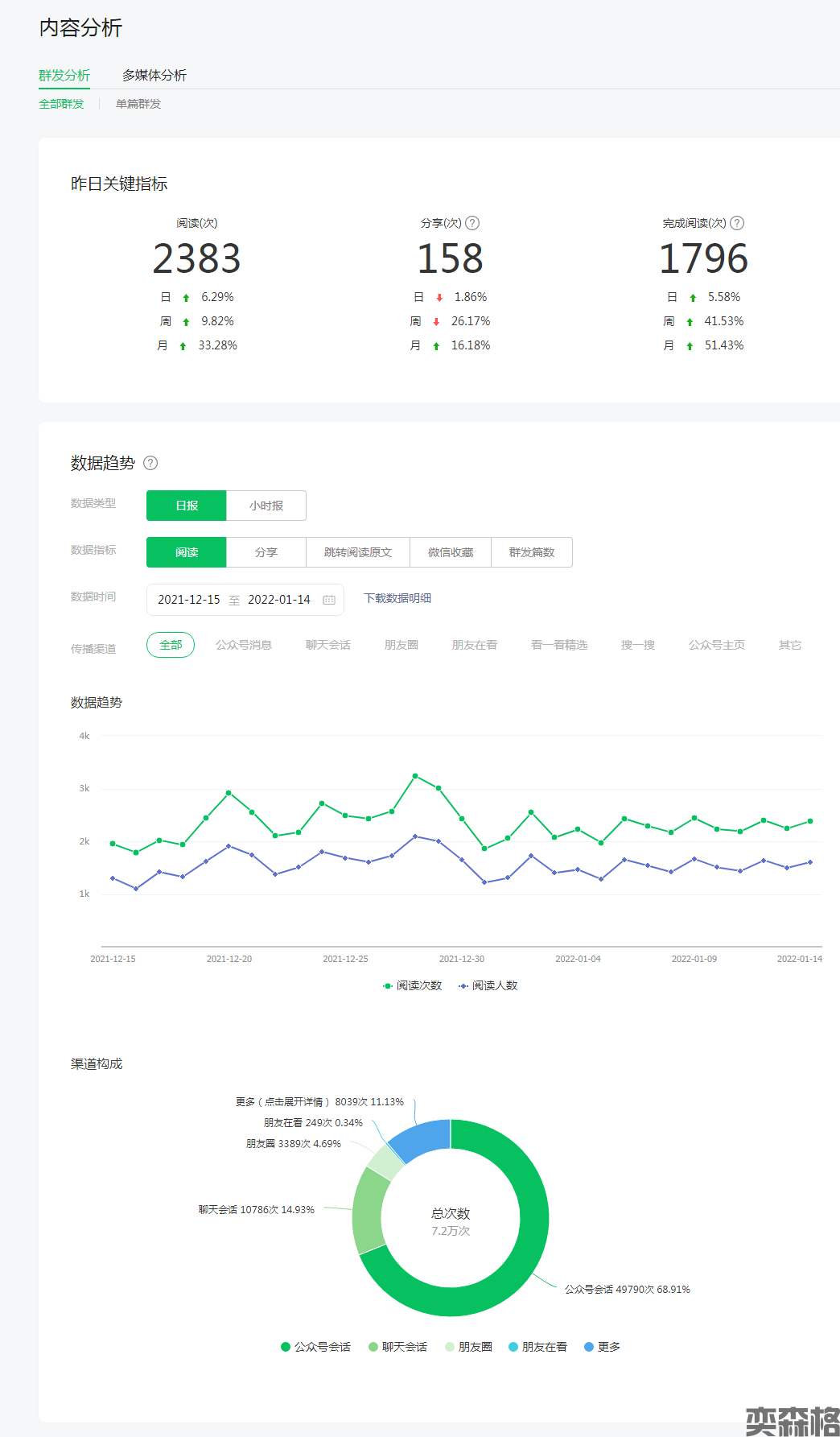840x1437 pixels.
Task: Toggle 朋友在看 legend dot in pie chart
Action: 513,1347
